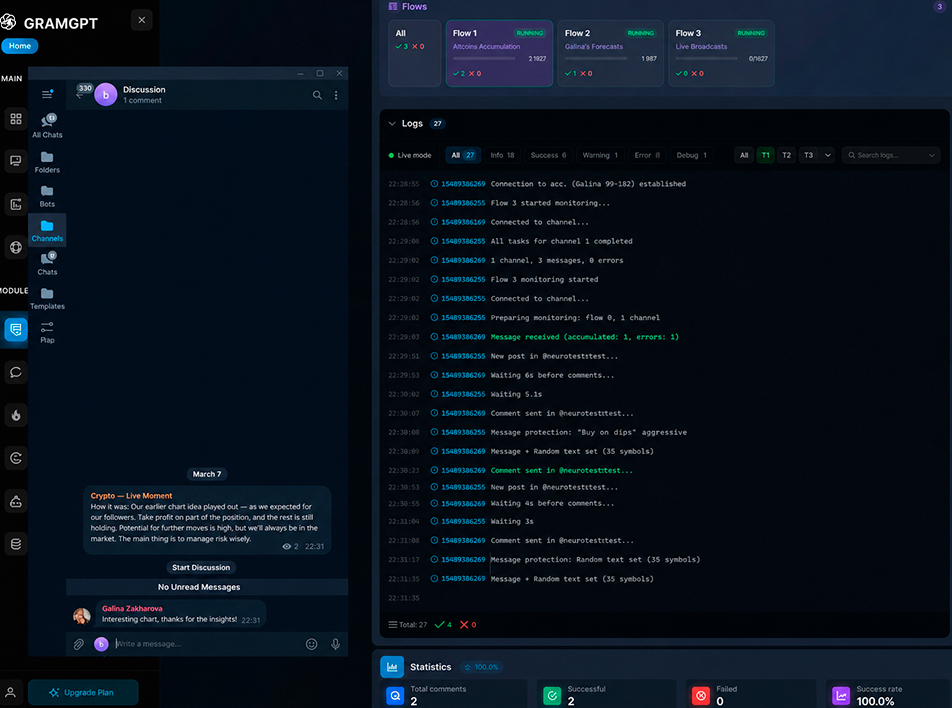
Task: Click the Flow 2 progress bar
Action: (596, 59)
